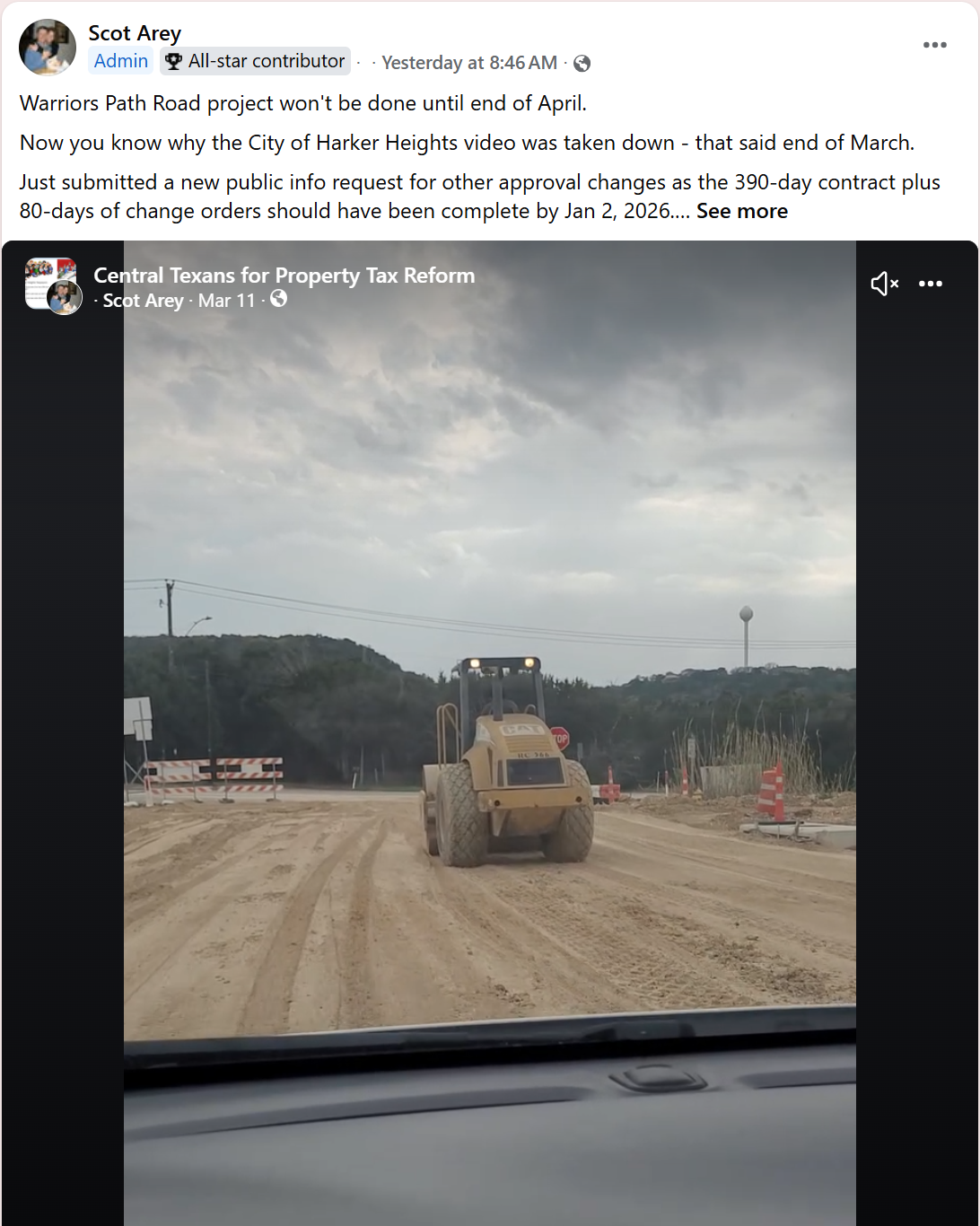Click the CAT roller in video frame
The height and width of the screenshot is (1226, 980).
click(505, 761)
